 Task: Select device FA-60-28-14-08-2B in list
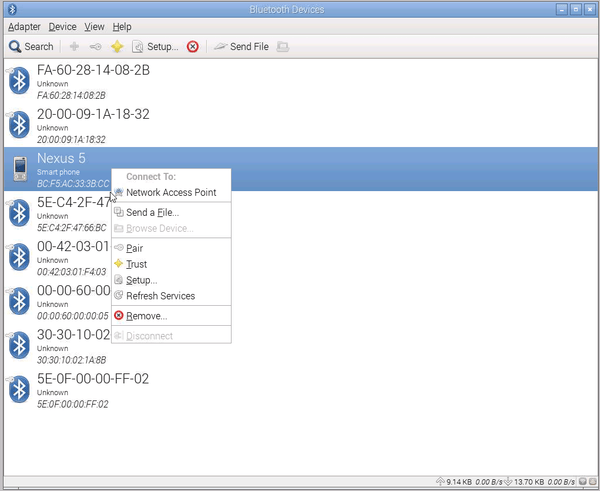pos(93,71)
